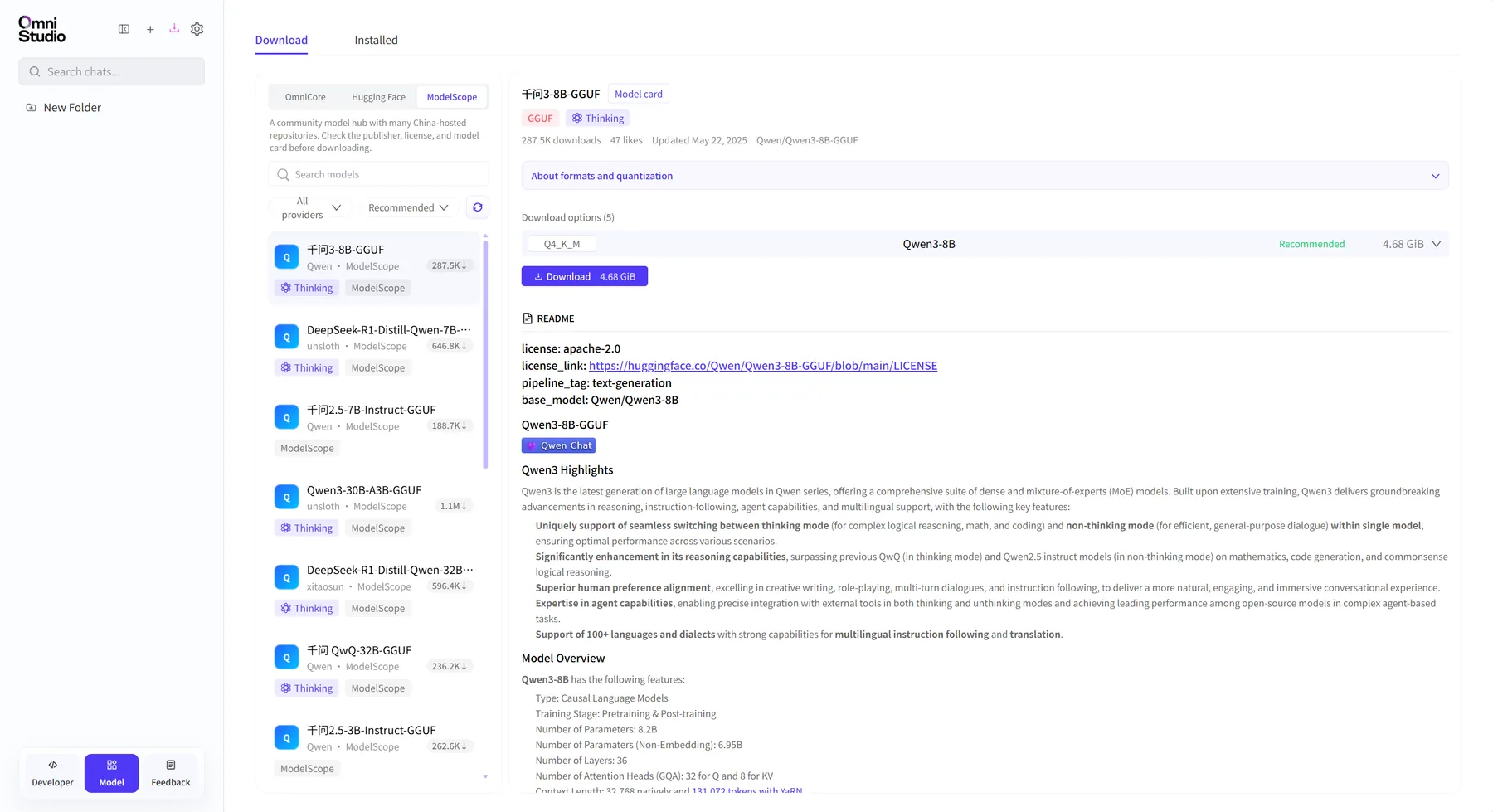
Task: Click DeepSeek-R1-Distill-Qwen-7B model avatar icon
Action: [x=286, y=337]
